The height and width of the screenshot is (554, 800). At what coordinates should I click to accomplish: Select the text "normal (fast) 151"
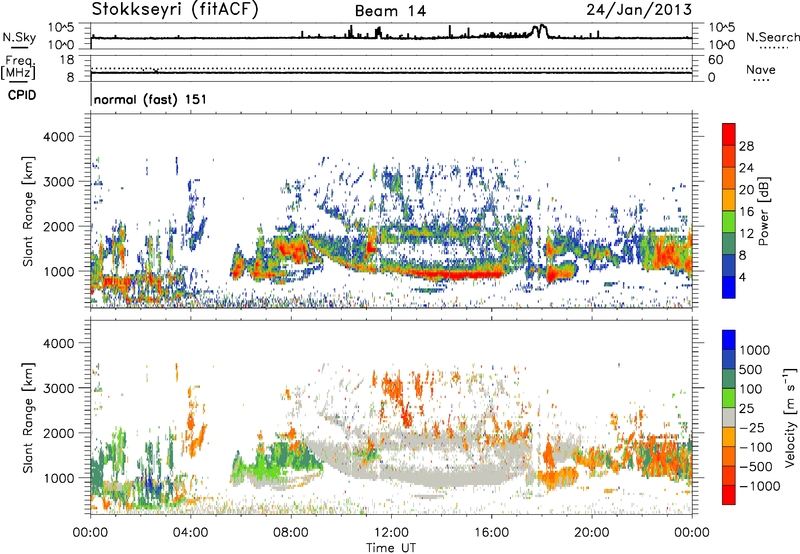(x=151, y=99)
